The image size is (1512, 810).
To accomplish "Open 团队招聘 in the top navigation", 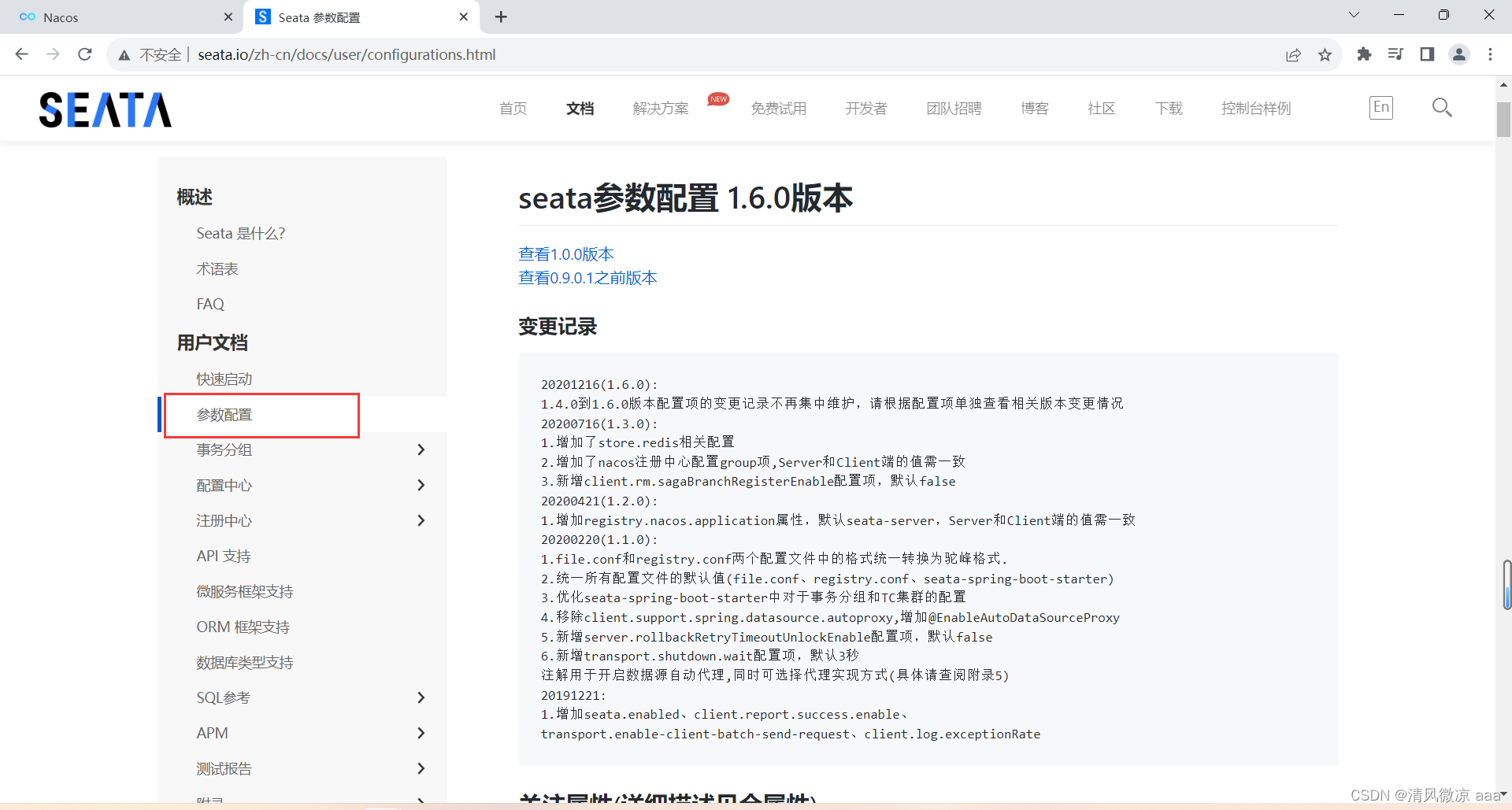I will point(954,109).
